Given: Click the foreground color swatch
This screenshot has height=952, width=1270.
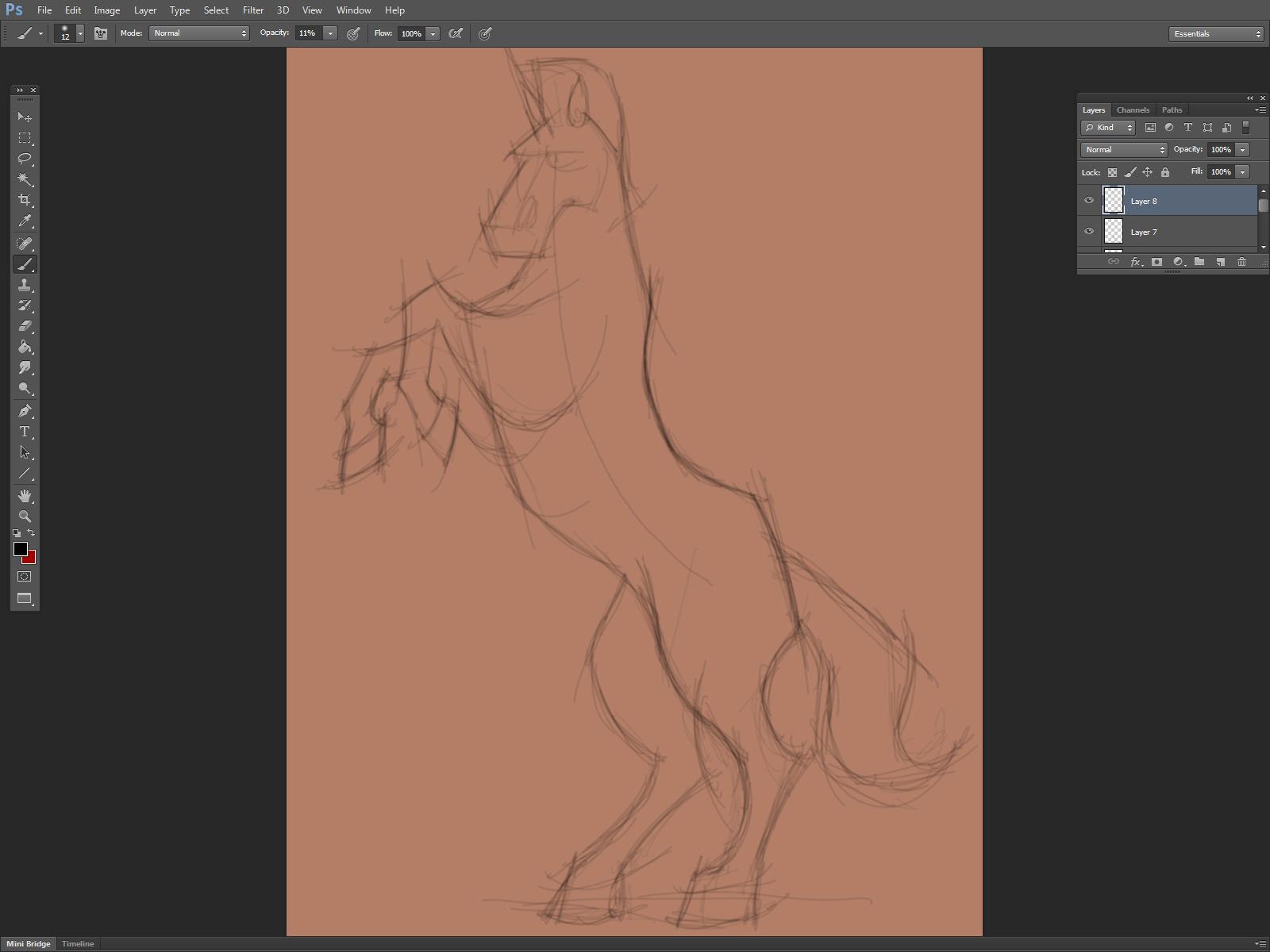Looking at the screenshot, I should coord(20,549).
